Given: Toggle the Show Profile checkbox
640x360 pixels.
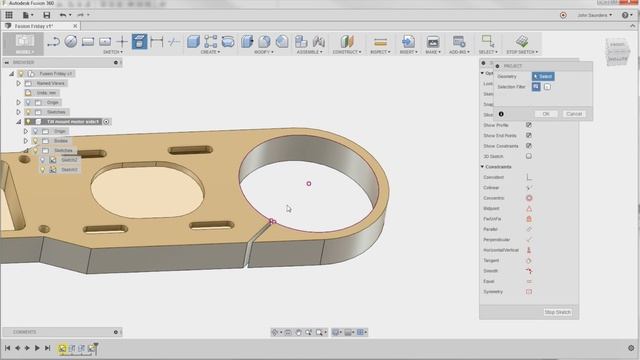Looking at the screenshot, I should 529,125.
